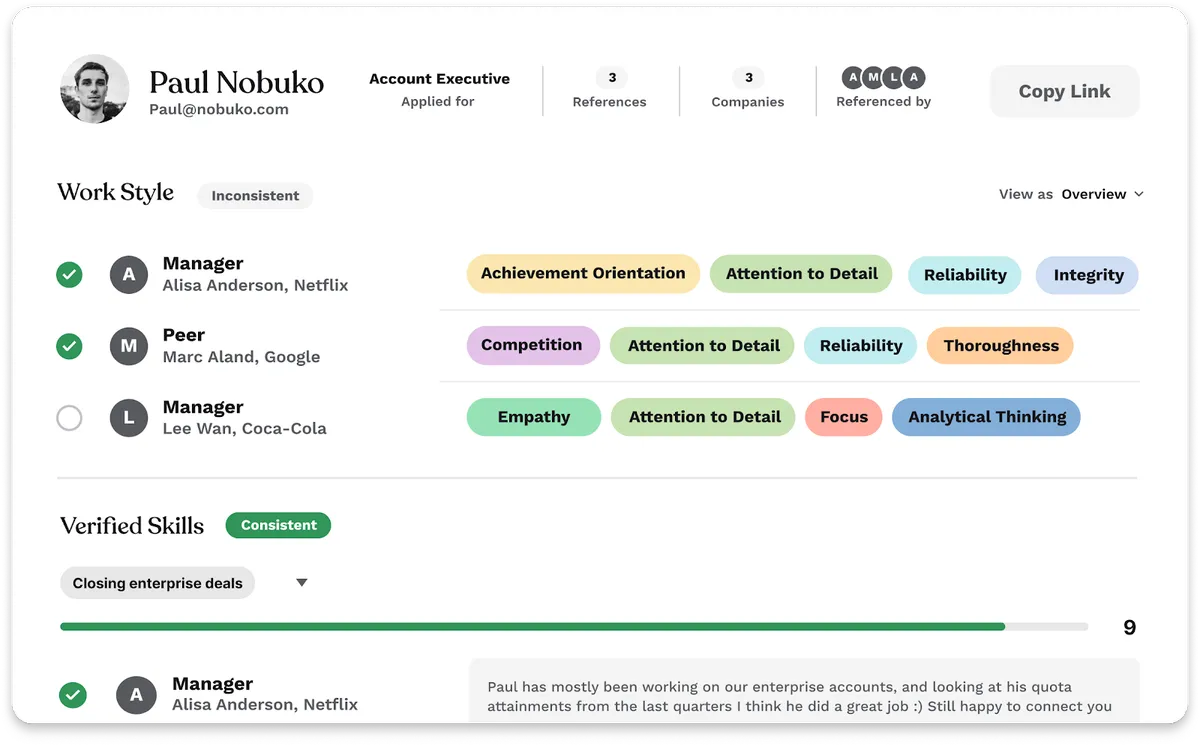
Task: Click the Inconsistent badge next to Work Style
Action: [x=255, y=196]
